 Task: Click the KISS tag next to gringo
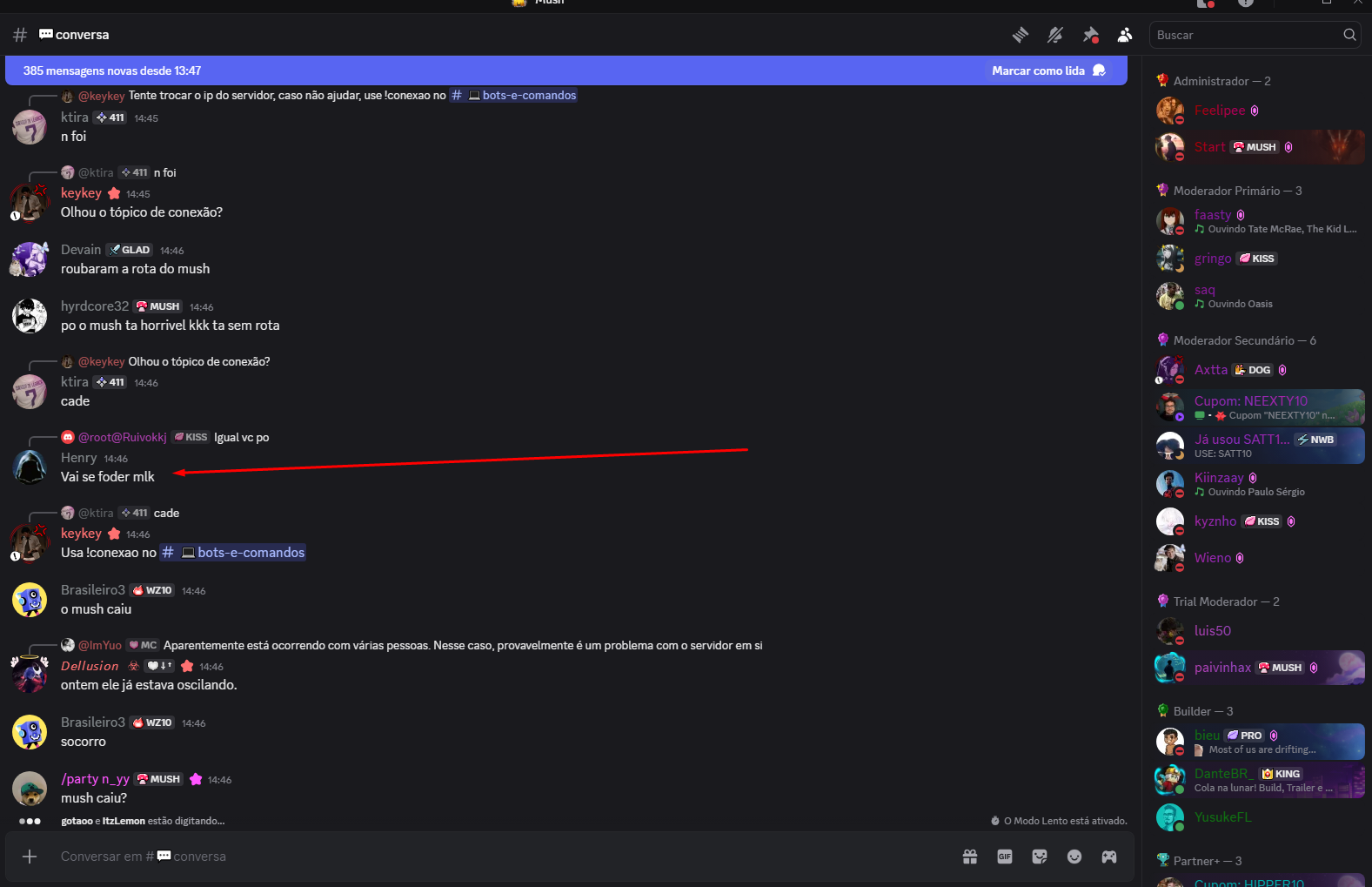click(1257, 259)
